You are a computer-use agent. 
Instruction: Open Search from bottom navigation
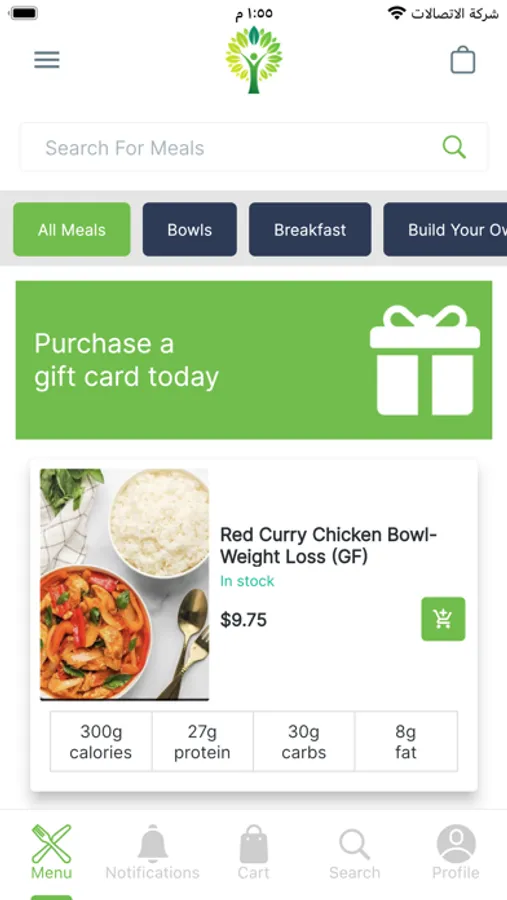354,852
